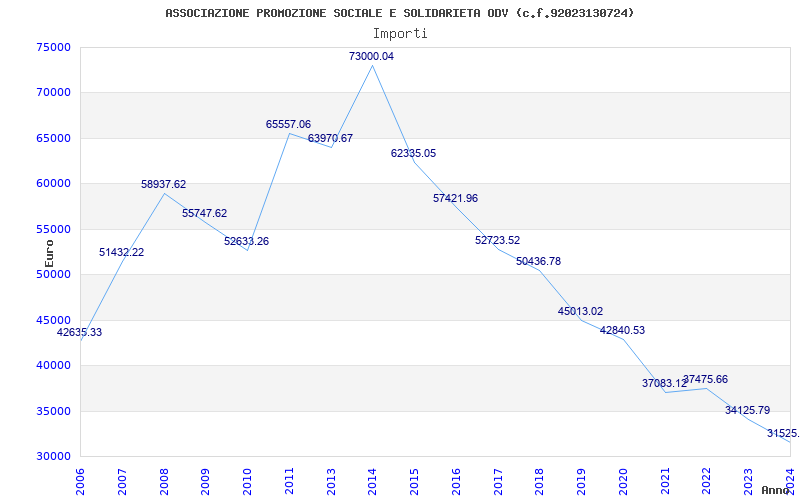Select the 2019 x-axis year label

click(x=581, y=482)
